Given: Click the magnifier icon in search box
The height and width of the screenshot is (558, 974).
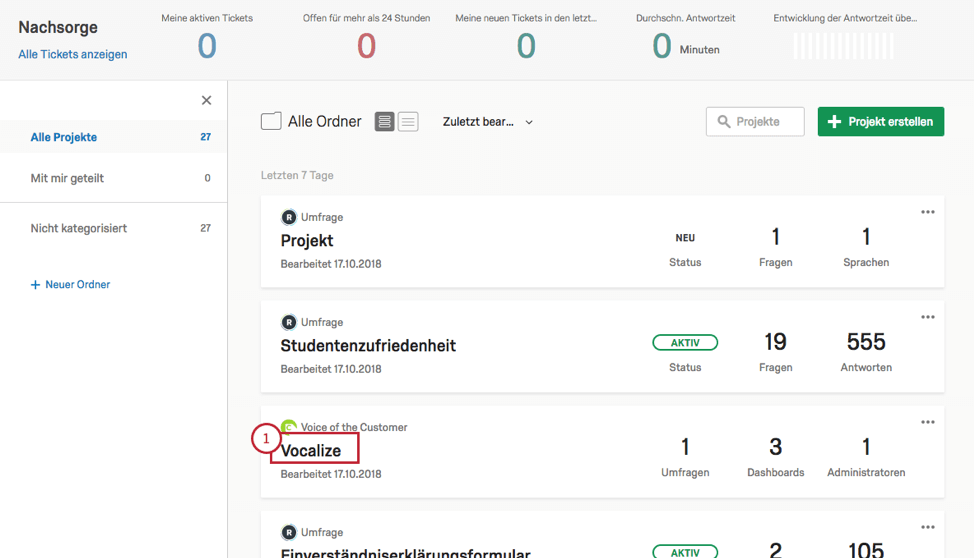Looking at the screenshot, I should click(724, 121).
